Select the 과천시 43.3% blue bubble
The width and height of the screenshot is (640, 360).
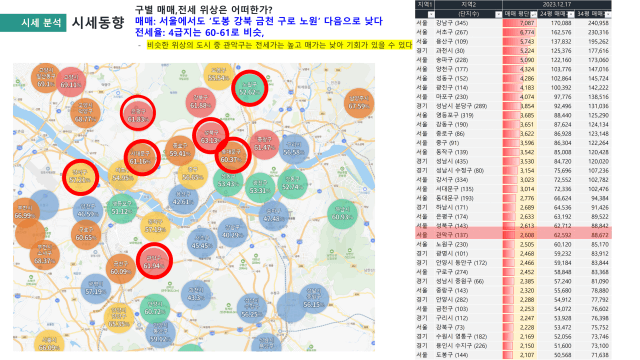click(196, 295)
